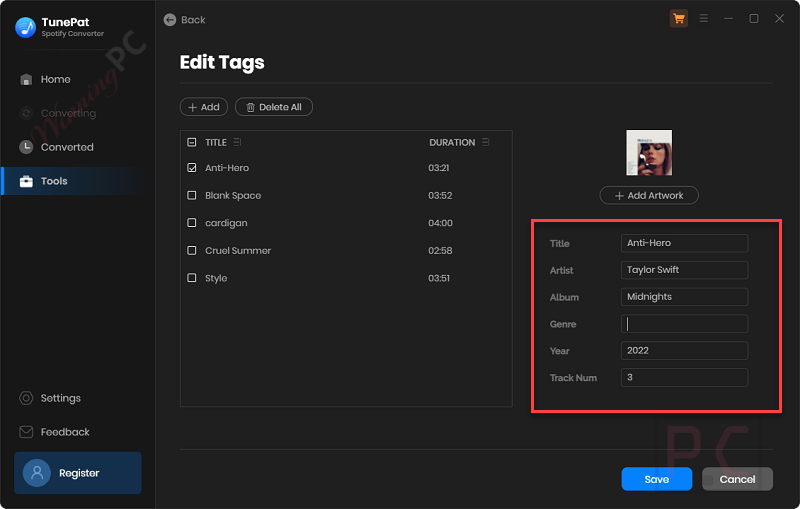This screenshot has width=800, height=509.
Task: Click the 04:00 duration value
Action: pos(440,223)
